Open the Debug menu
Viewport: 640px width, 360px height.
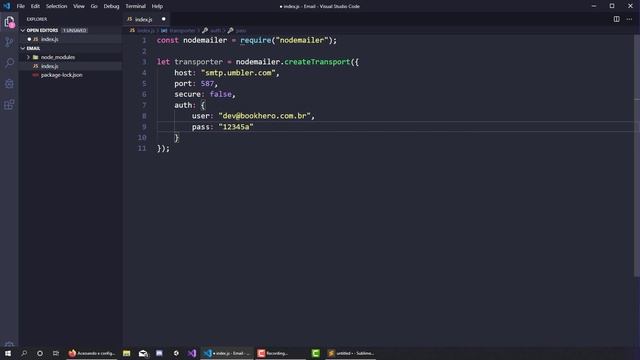point(111,6)
